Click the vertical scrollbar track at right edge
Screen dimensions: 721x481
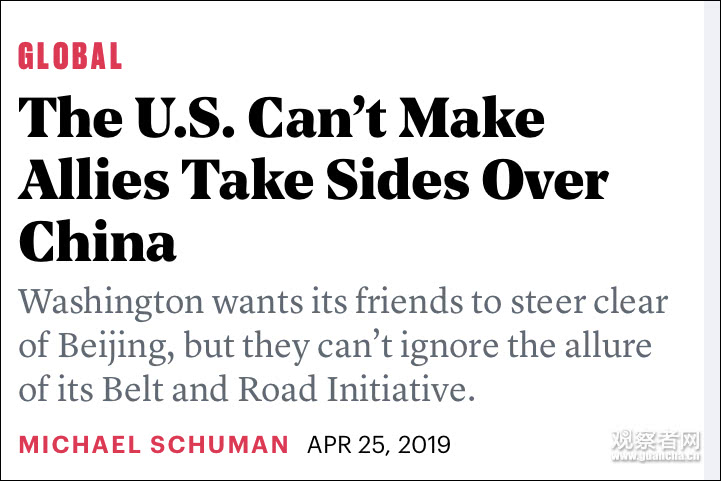click(712, 240)
